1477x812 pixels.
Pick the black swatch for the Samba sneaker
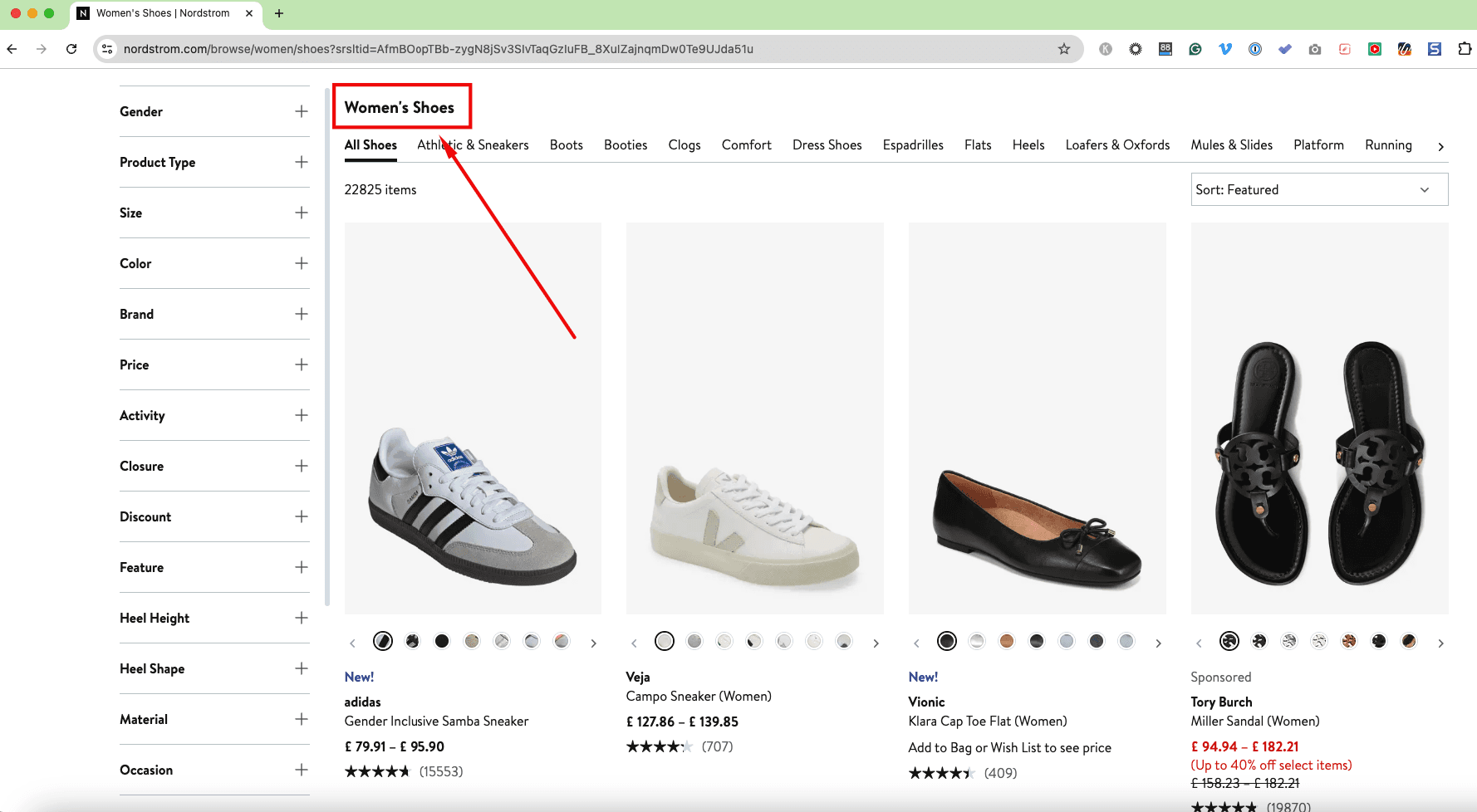point(442,641)
